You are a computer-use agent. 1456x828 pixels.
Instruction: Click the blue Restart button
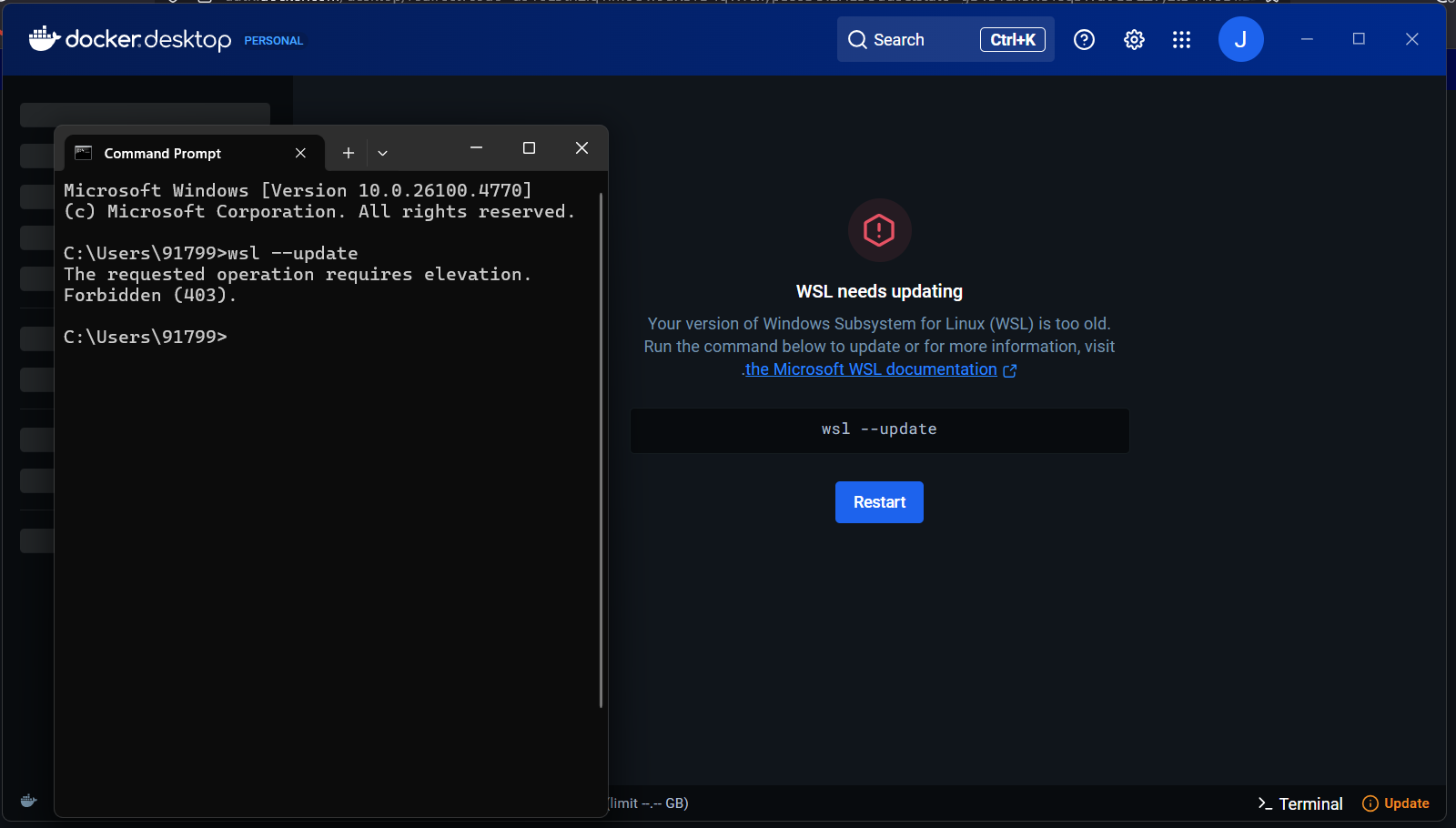point(879,502)
